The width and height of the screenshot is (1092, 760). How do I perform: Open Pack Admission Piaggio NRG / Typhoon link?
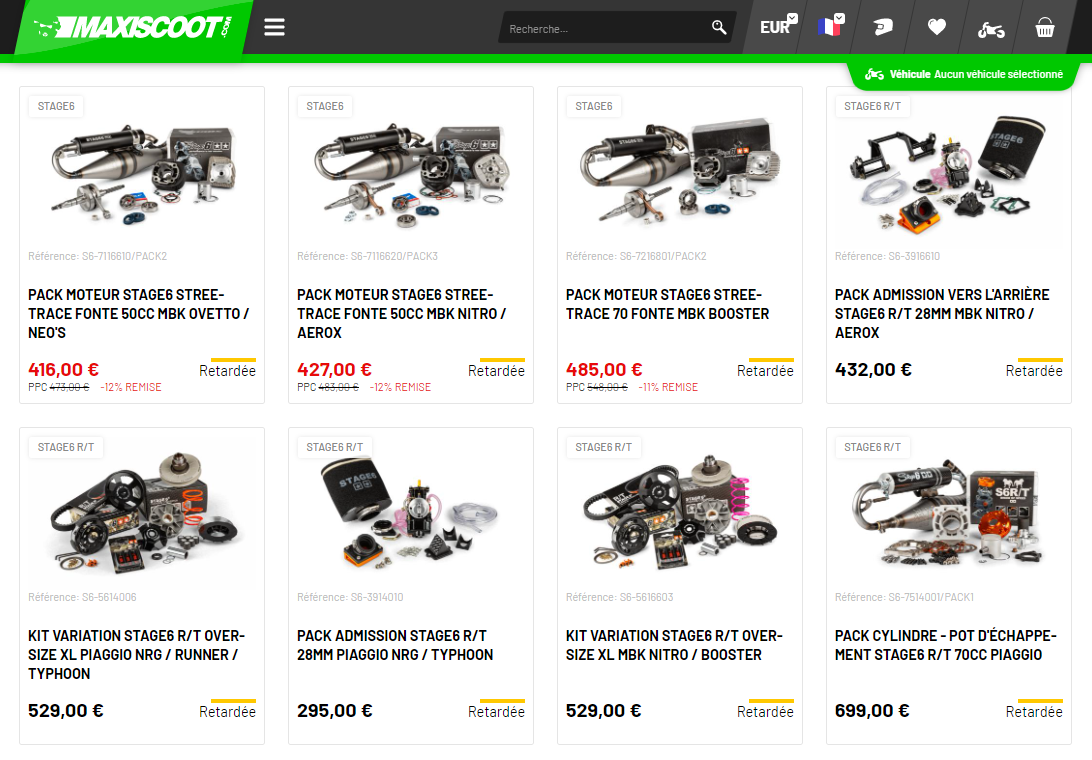coord(395,645)
